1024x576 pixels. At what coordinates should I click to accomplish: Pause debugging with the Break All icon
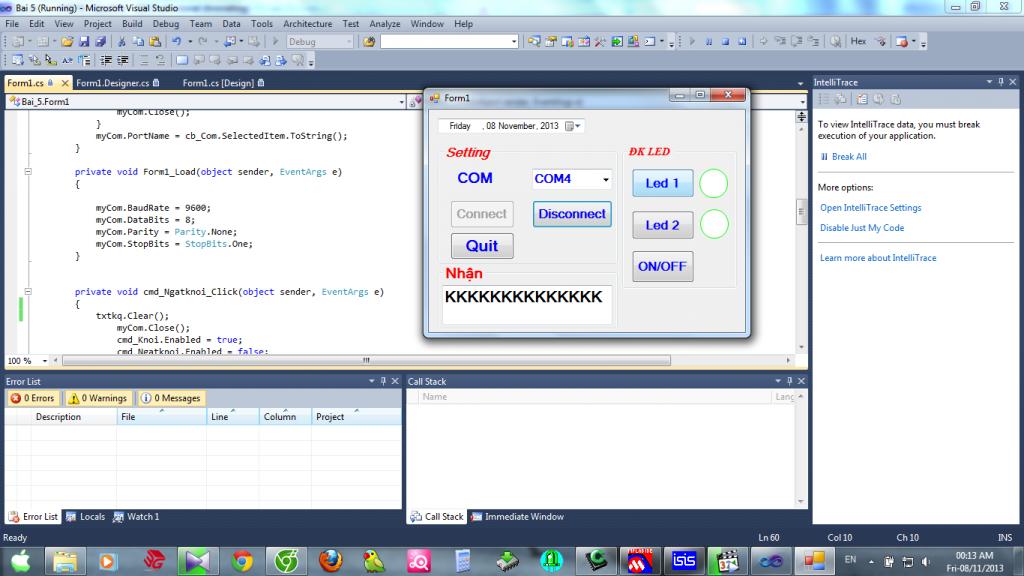[709, 42]
